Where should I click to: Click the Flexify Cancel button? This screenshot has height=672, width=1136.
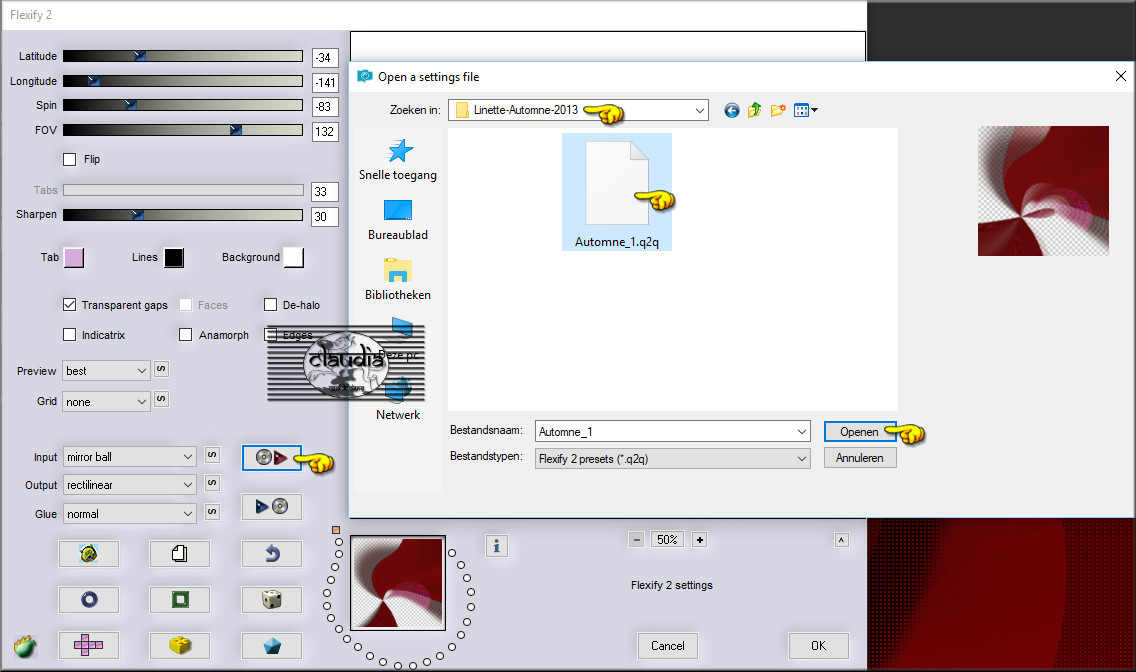[667, 646]
